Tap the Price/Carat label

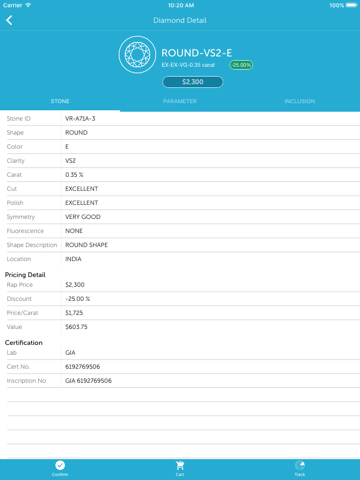[x=22, y=313]
